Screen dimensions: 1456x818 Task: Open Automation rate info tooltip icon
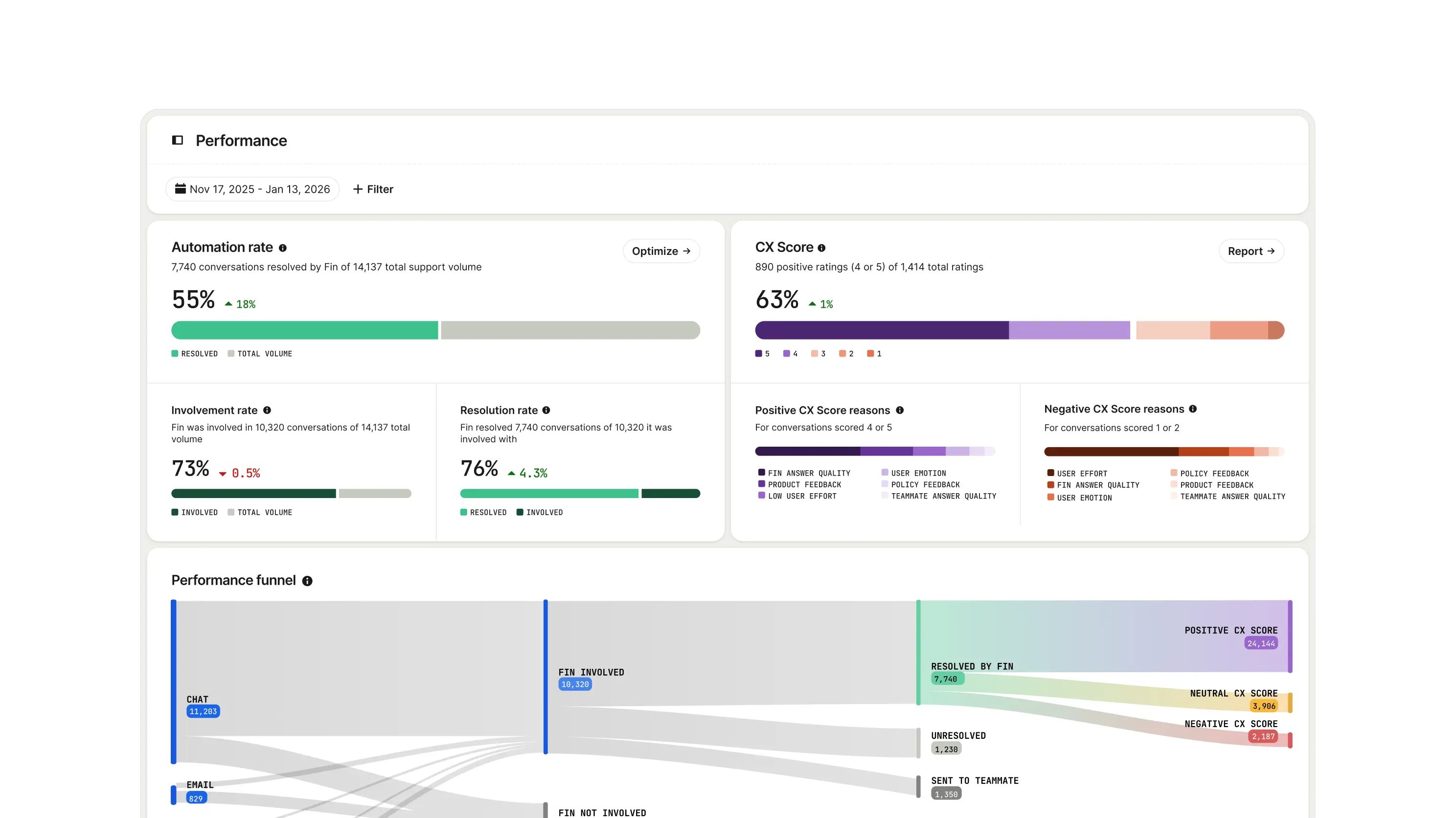click(x=283, y=248)
